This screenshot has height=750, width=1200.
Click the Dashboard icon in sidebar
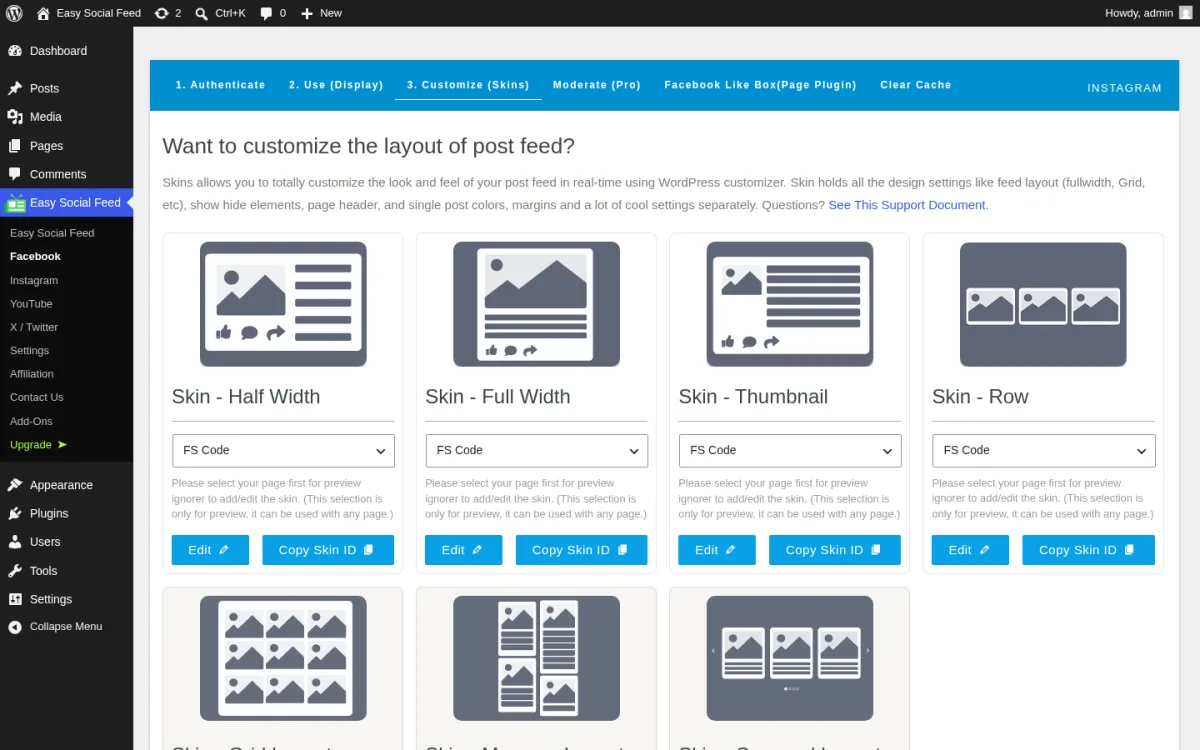(x=15, y=51)
